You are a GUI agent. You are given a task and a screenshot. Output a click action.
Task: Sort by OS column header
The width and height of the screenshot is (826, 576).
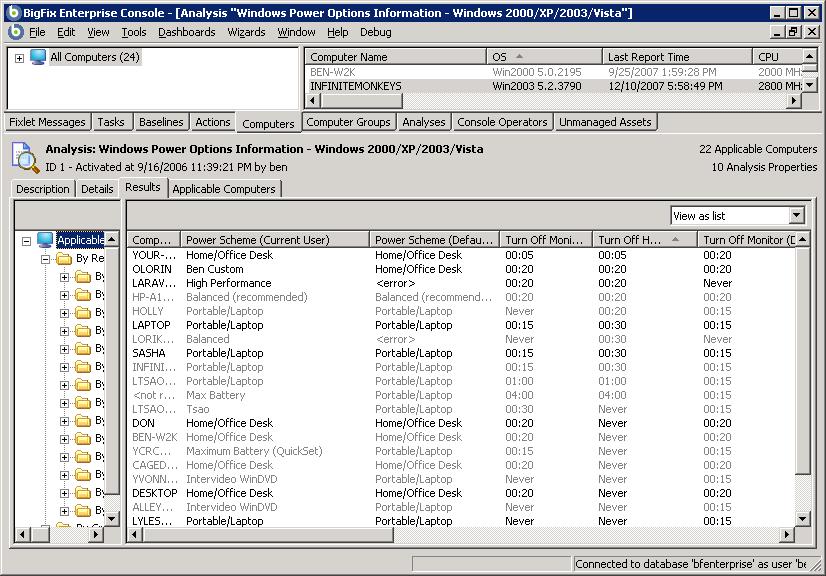(544, 57)
